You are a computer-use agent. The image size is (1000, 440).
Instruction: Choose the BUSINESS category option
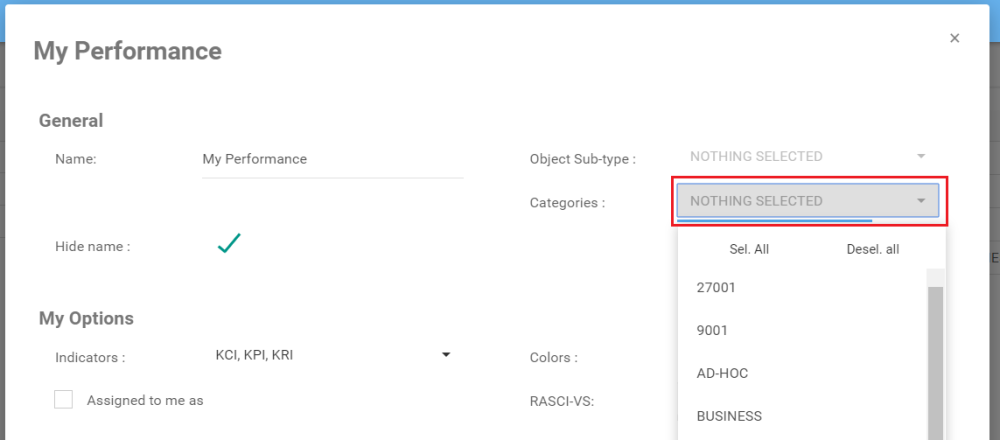pyautogui.click(x=729, y=416)
